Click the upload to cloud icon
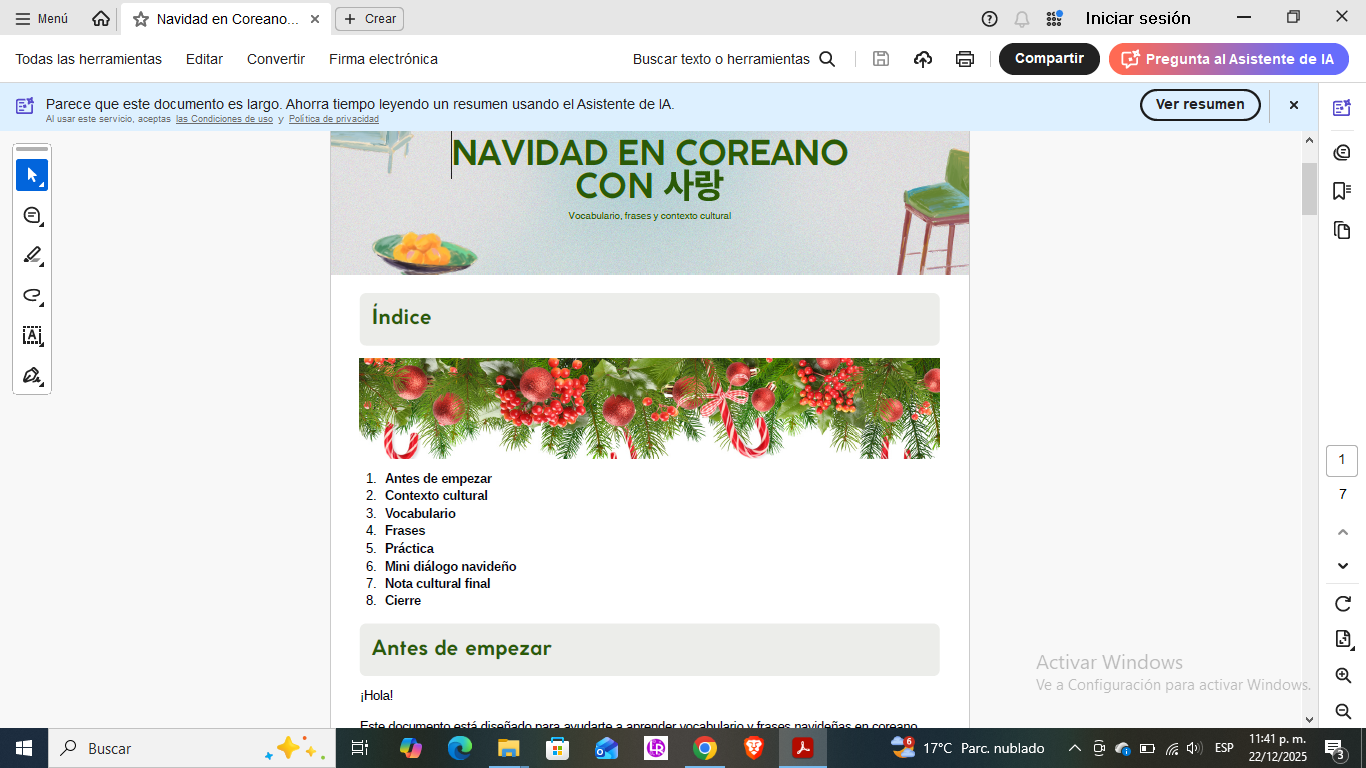 [x=923, y=59]
